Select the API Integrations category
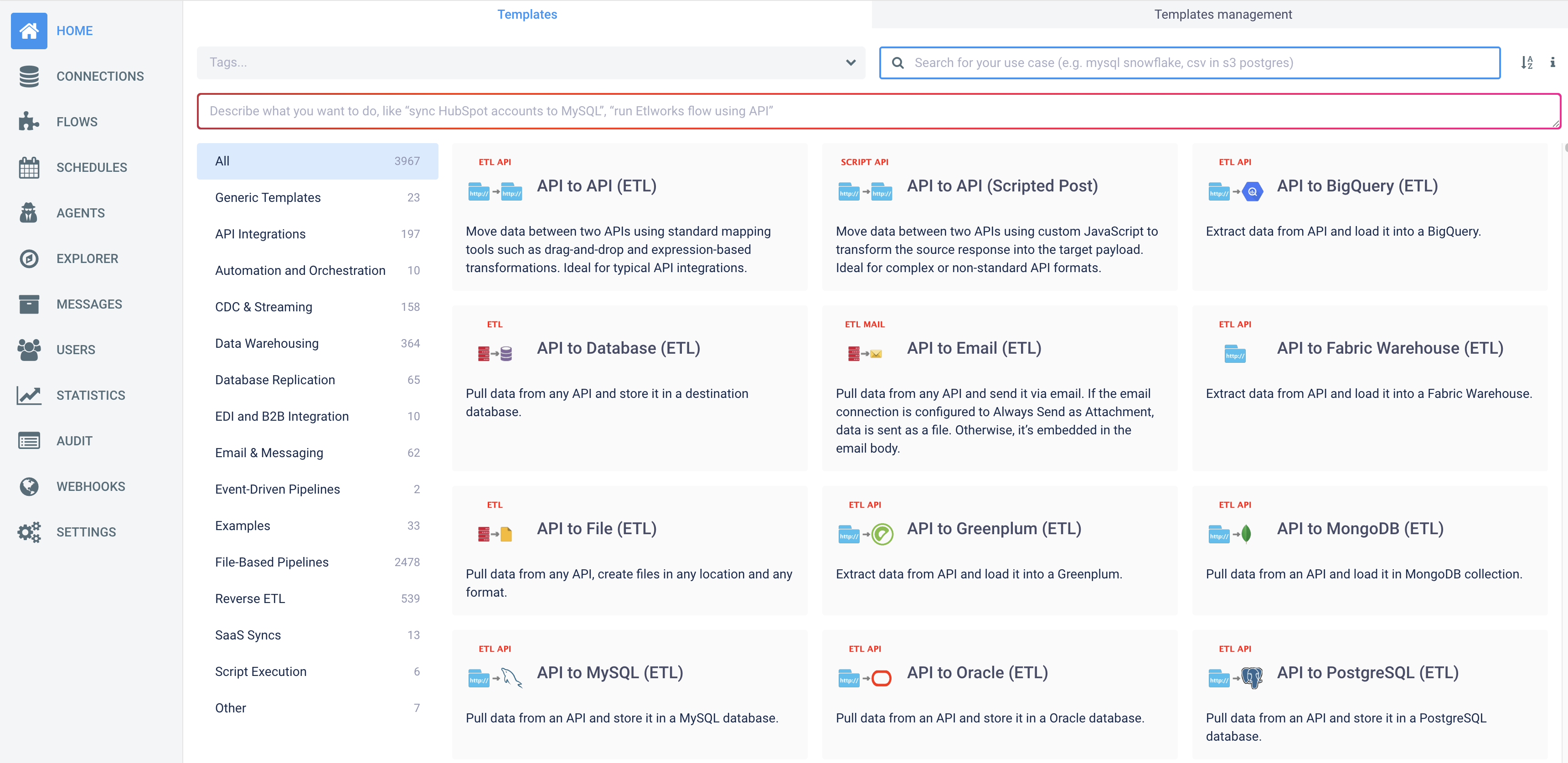Viewport: 1568px width, 763px height. click(317, 234)
